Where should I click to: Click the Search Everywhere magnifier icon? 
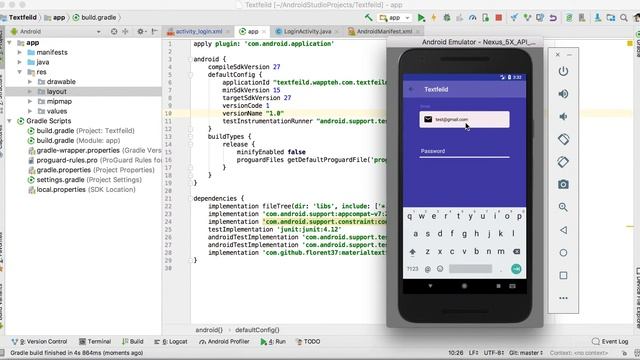coord(624,18)
